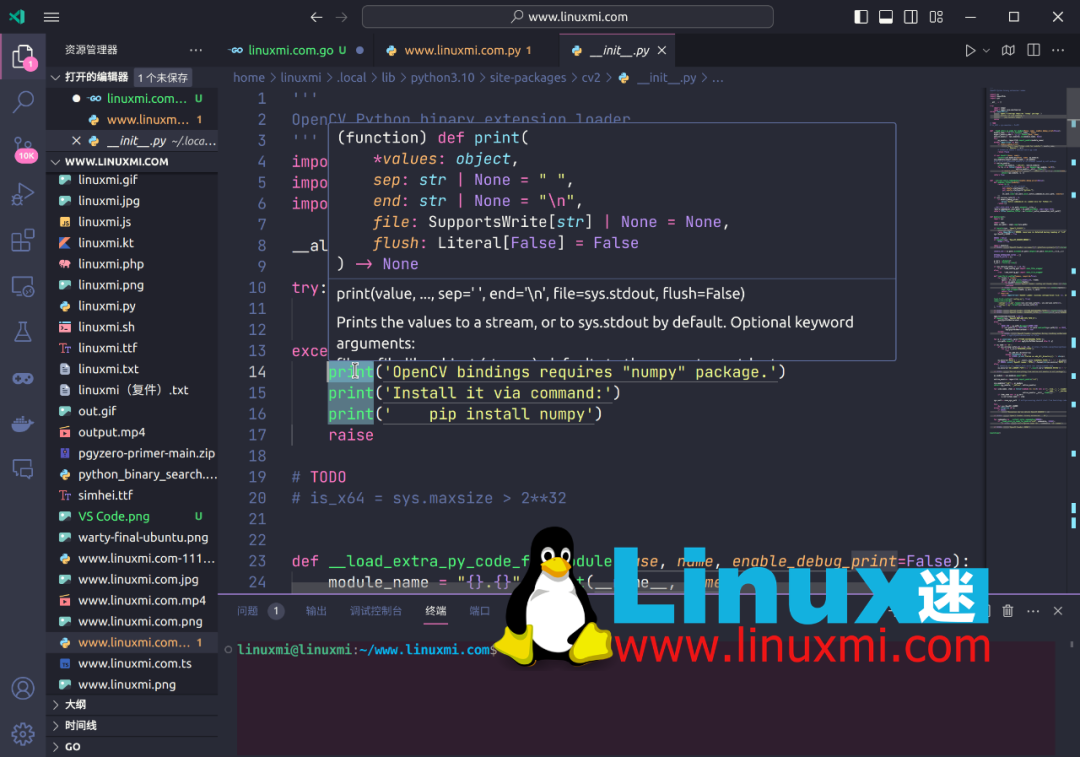Open the Remote Explorer icon
Screen dimensions: 1080x757
click(x=23, y=287)
